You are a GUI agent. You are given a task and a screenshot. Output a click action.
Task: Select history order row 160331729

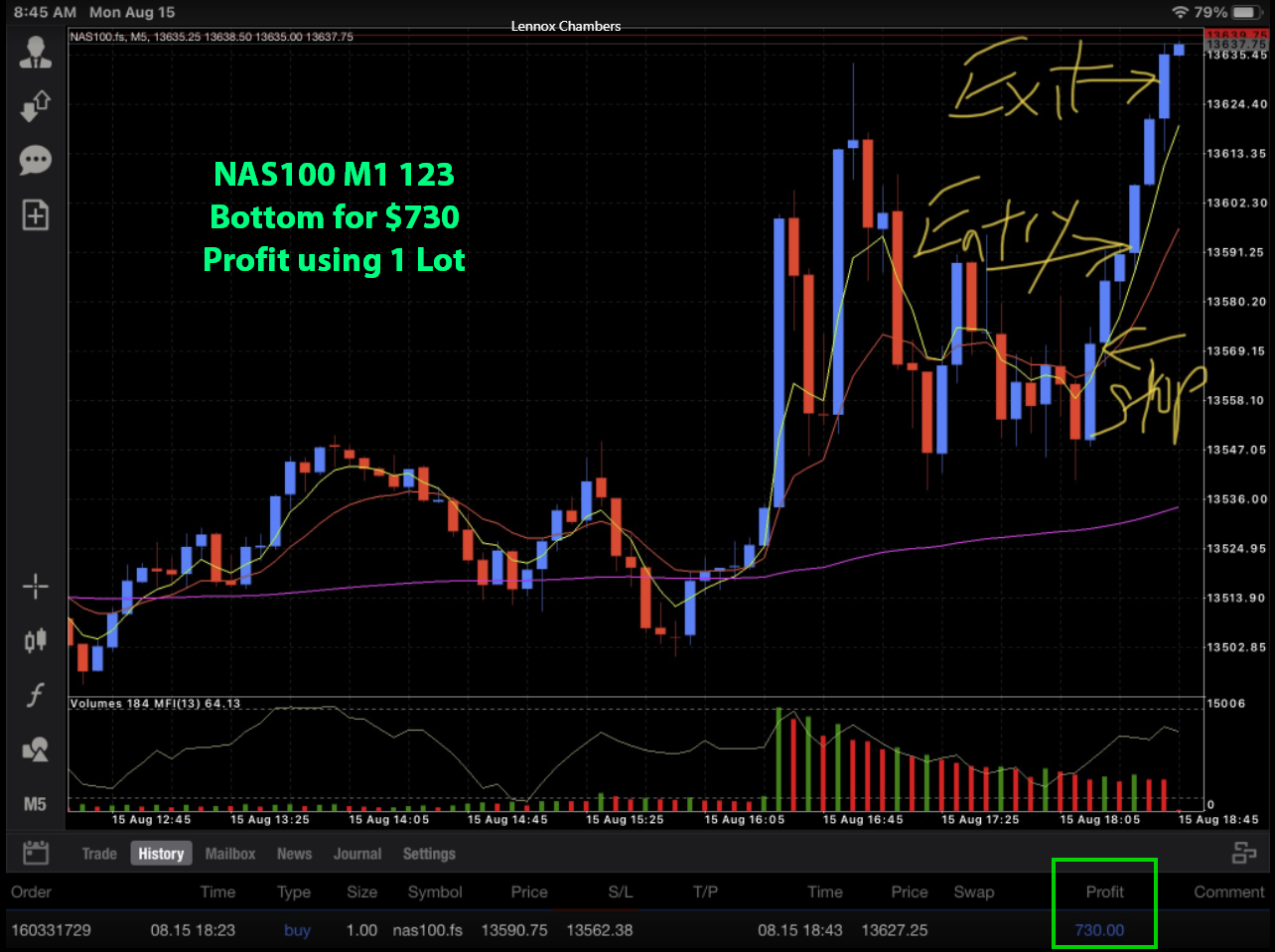click(x=51, y=930)
